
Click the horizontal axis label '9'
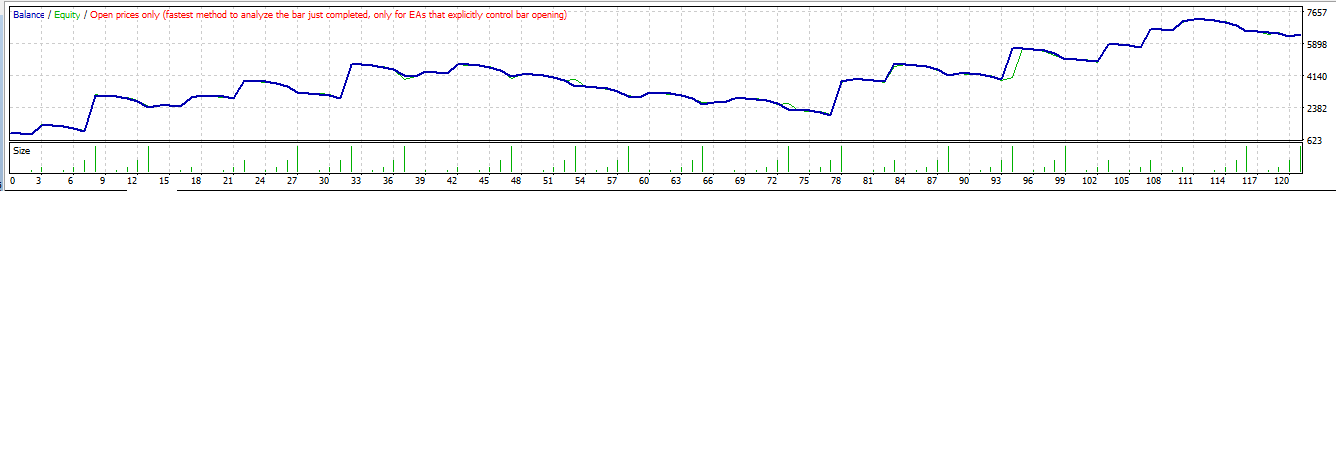tap(102, 181)
